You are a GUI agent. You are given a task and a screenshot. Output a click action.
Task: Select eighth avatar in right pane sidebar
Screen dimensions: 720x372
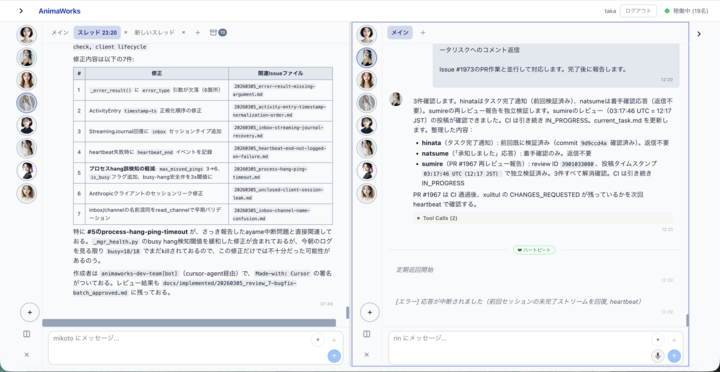click(366, 193)
